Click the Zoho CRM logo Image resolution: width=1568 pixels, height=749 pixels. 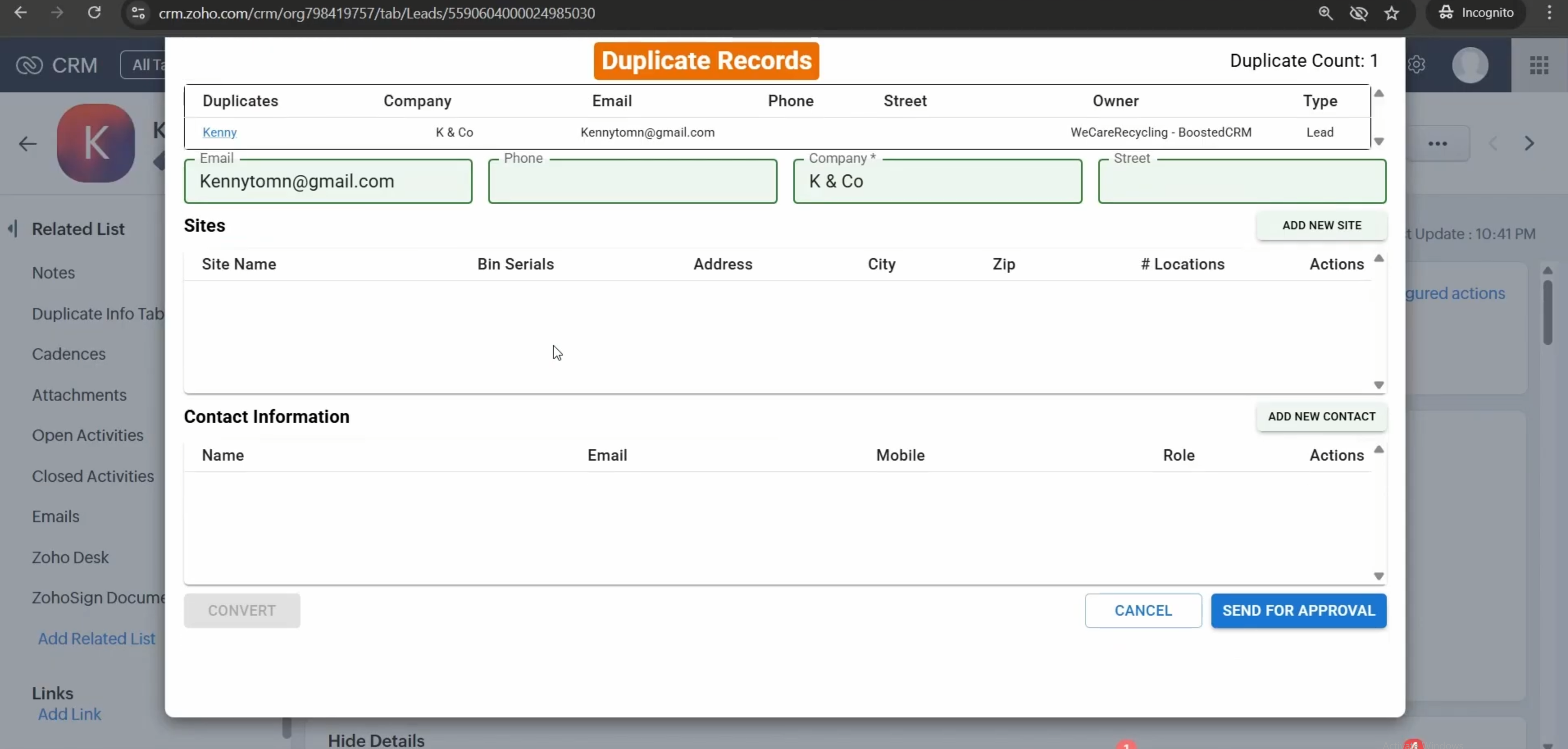coord(56,64)
